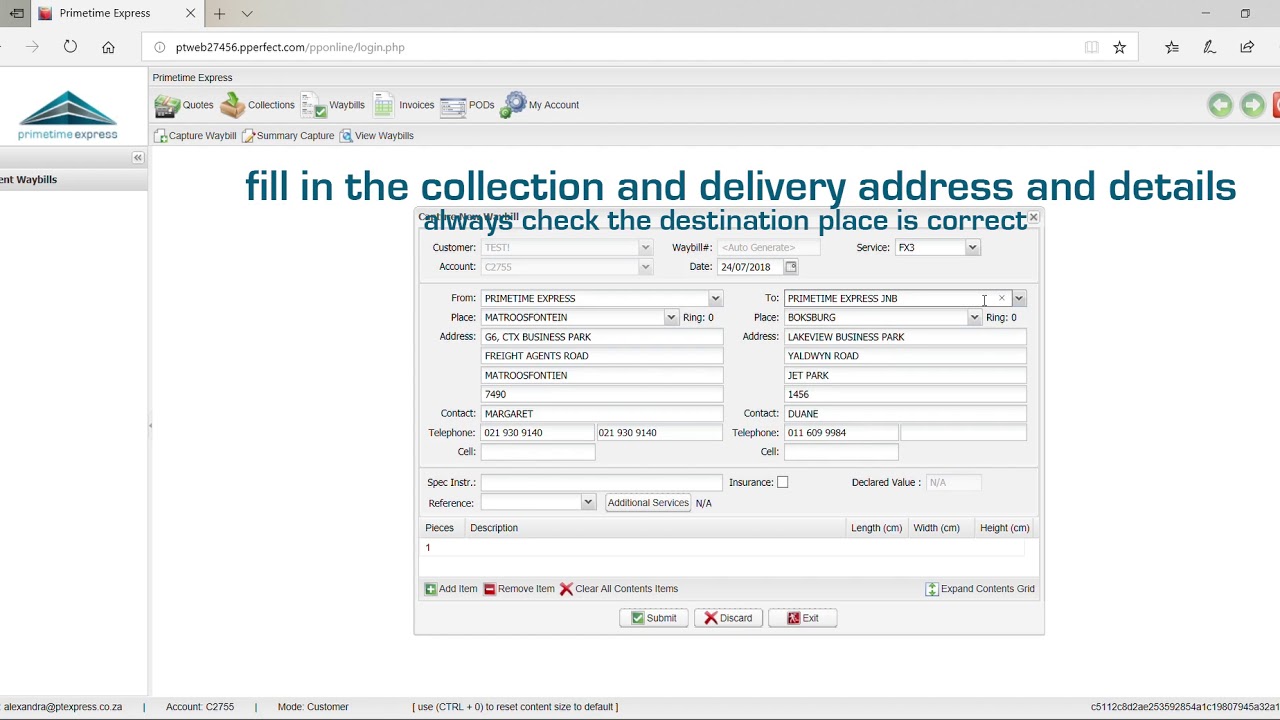
Task: Click the To Contact field DUANE
Action: [x=905, y=414]
